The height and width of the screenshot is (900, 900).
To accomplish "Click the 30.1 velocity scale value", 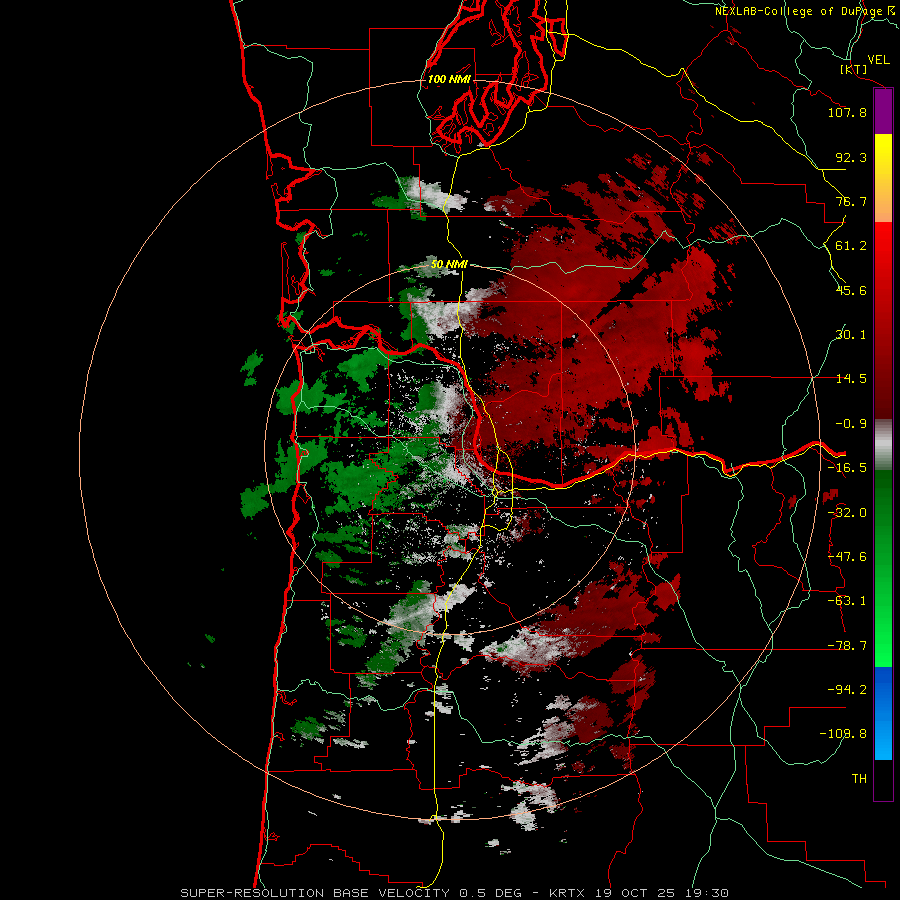I will 851,335.
